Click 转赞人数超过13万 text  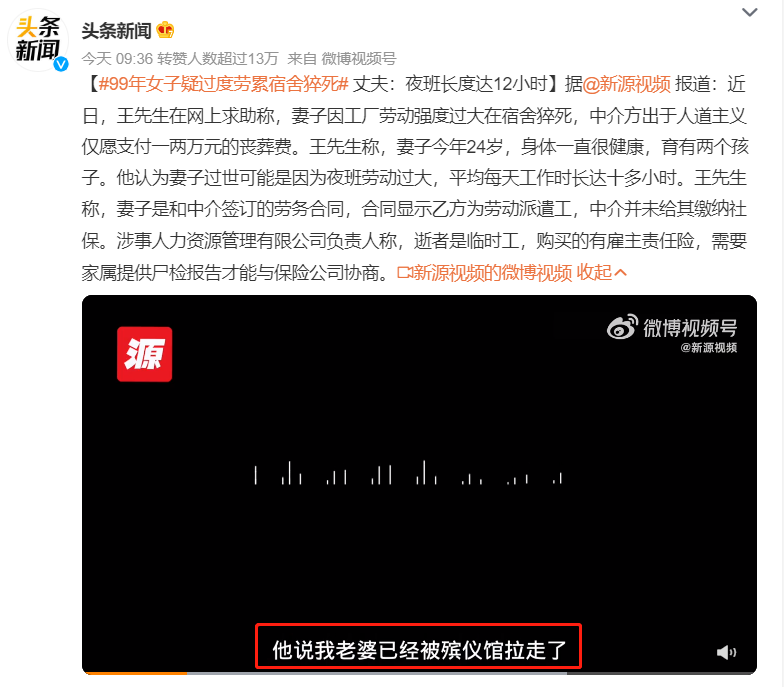(218, 59)
